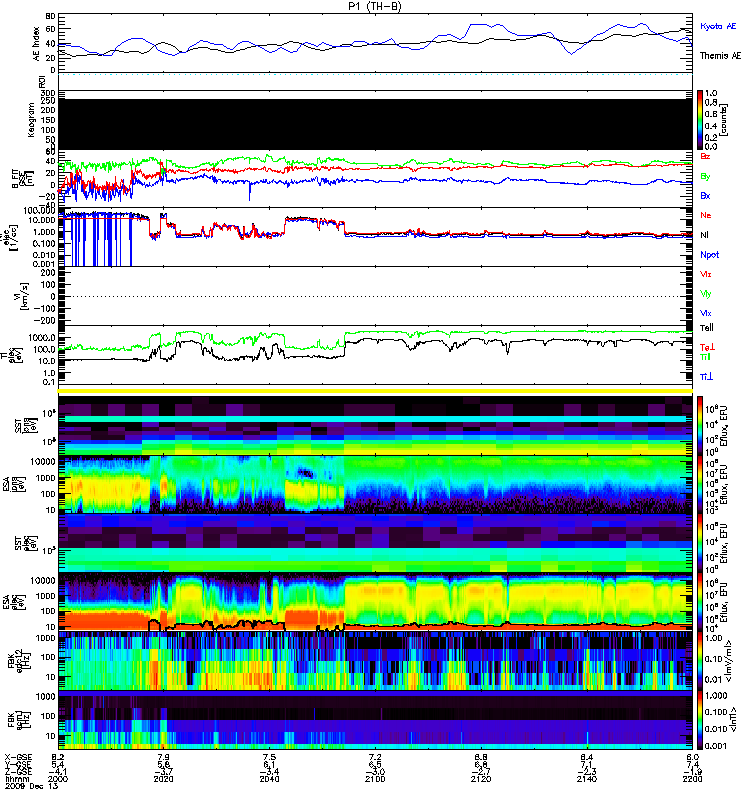This screenshot has height=800, width=750.
Task: Click the X-GSE row label
Action: coord(18,758)
